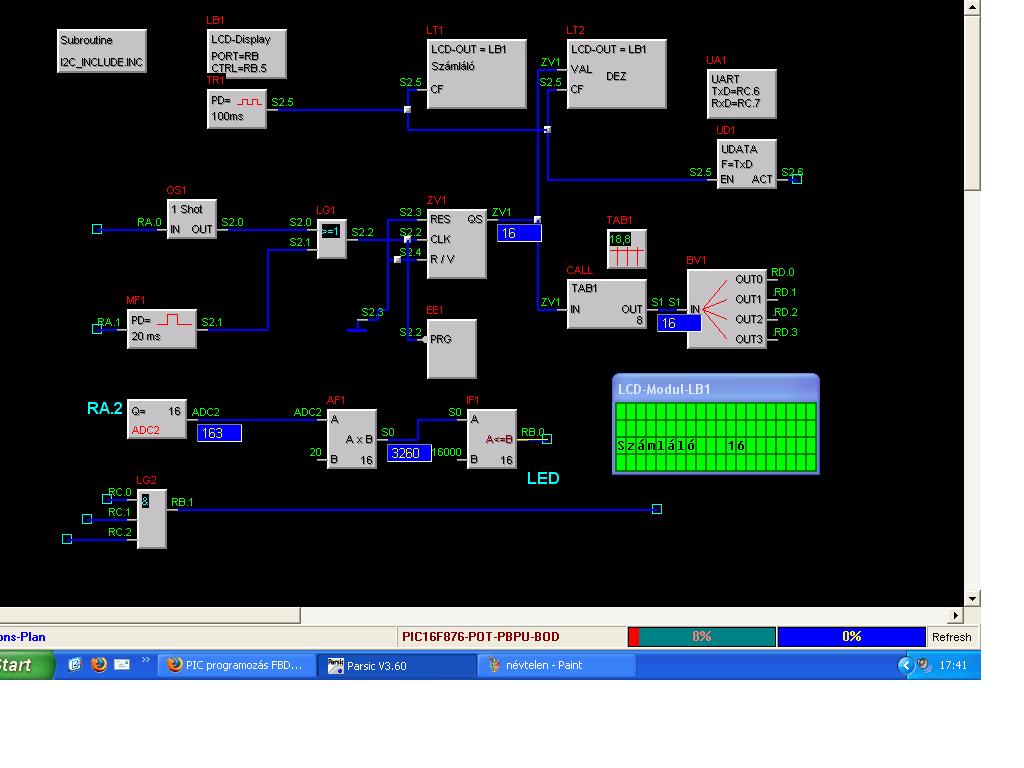Click the LCD-Modul-LB1 title bar

pyautogui.click(x=716, y=389)
